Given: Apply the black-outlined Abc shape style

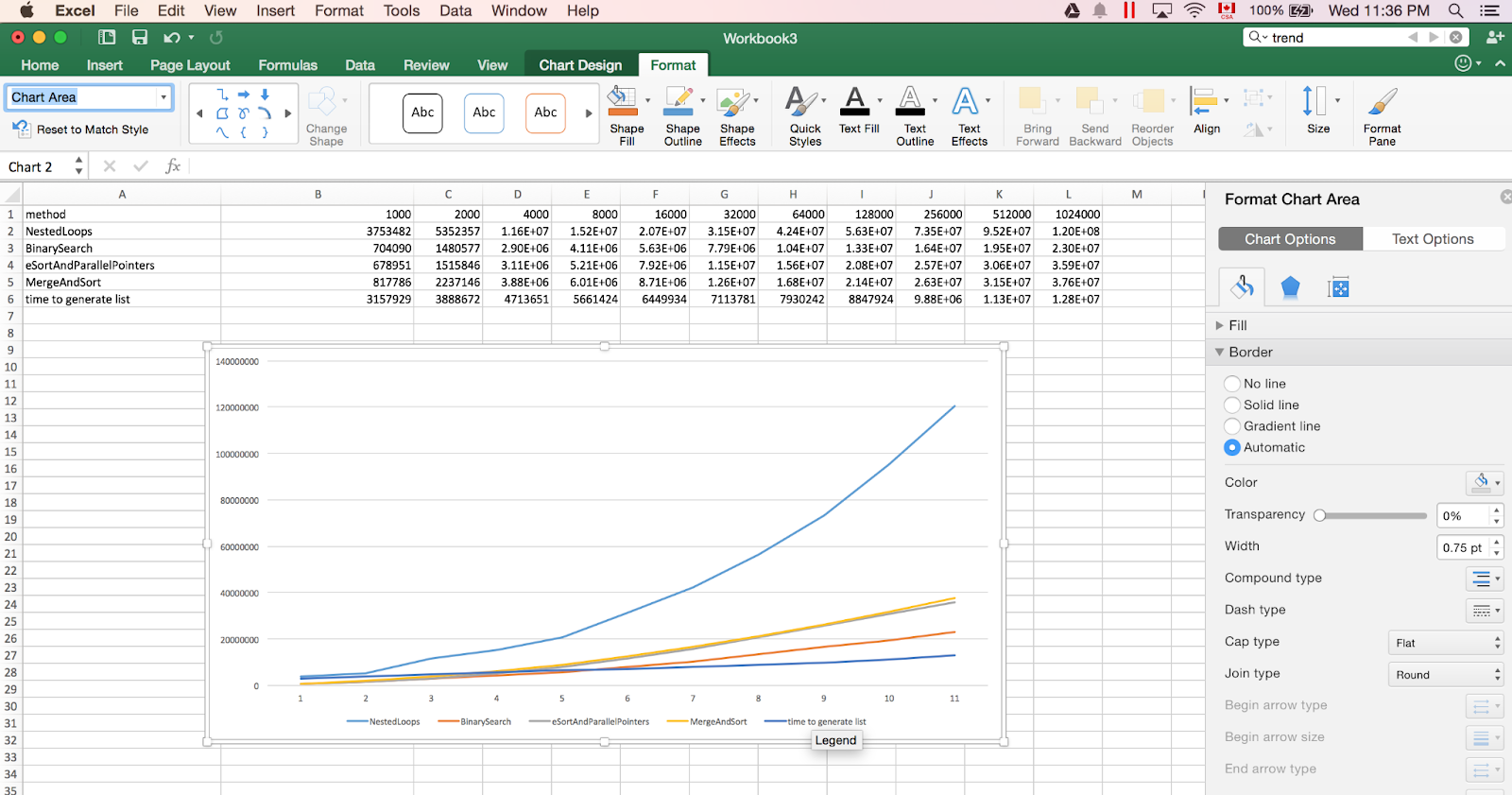Looking at the screenshot, I should 422,112.
